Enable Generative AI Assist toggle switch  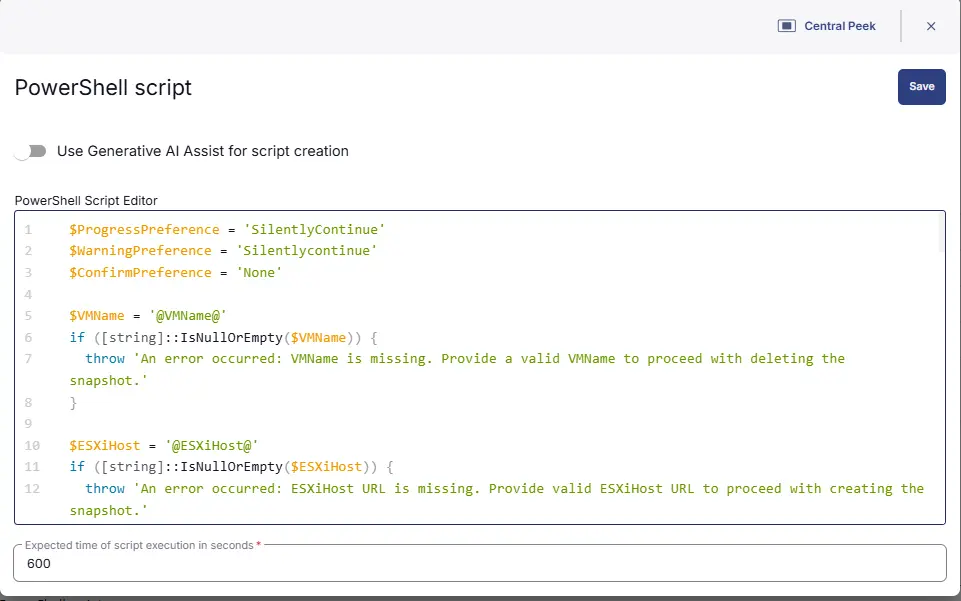(x=31, y=151)
